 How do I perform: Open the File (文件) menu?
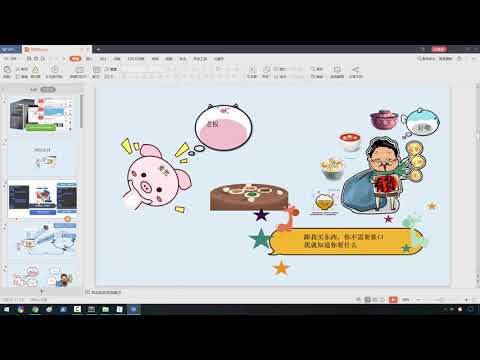coord(10,59)
